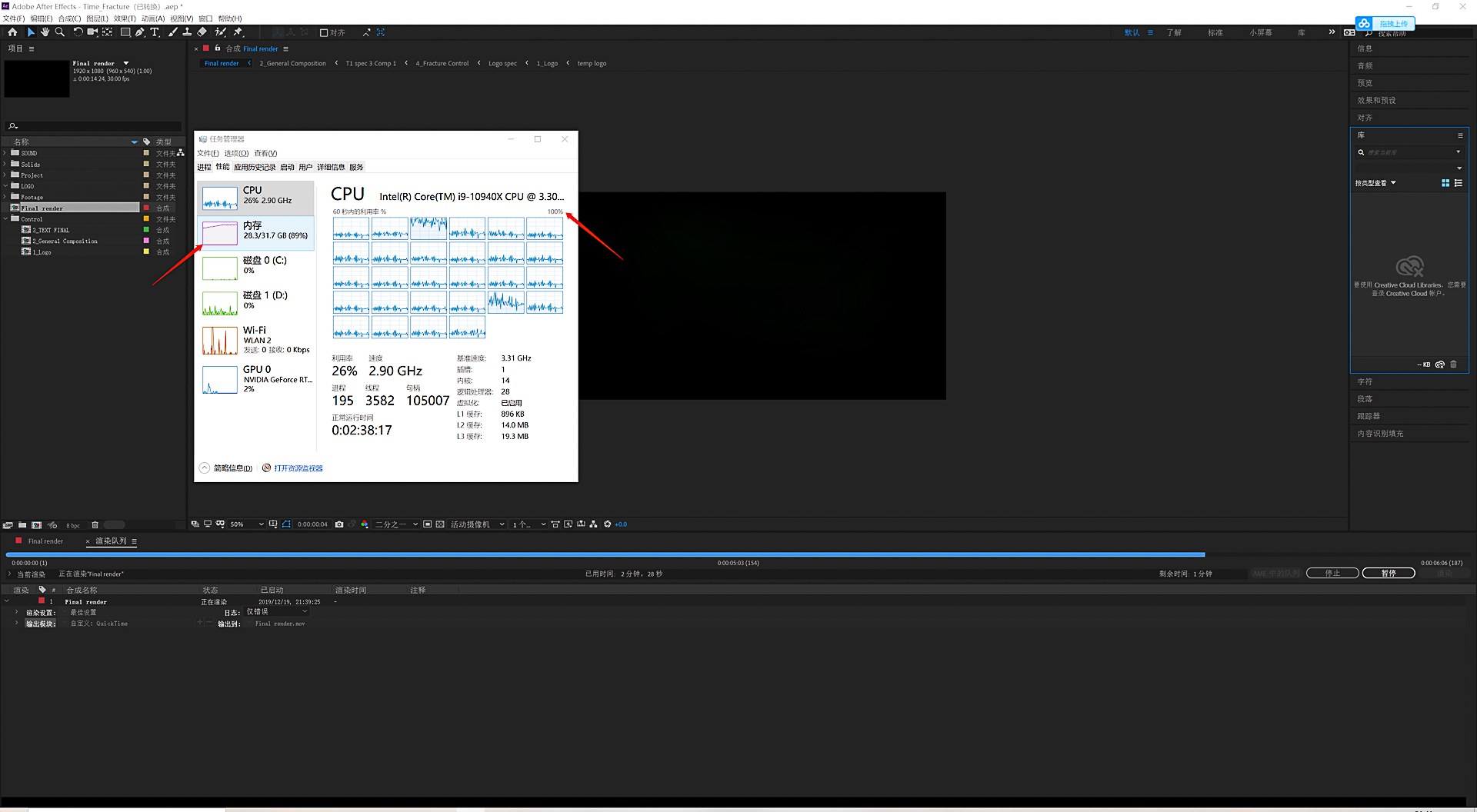Switch library to list view icon
1477x812 pixels.
[x=1459, y=183]
